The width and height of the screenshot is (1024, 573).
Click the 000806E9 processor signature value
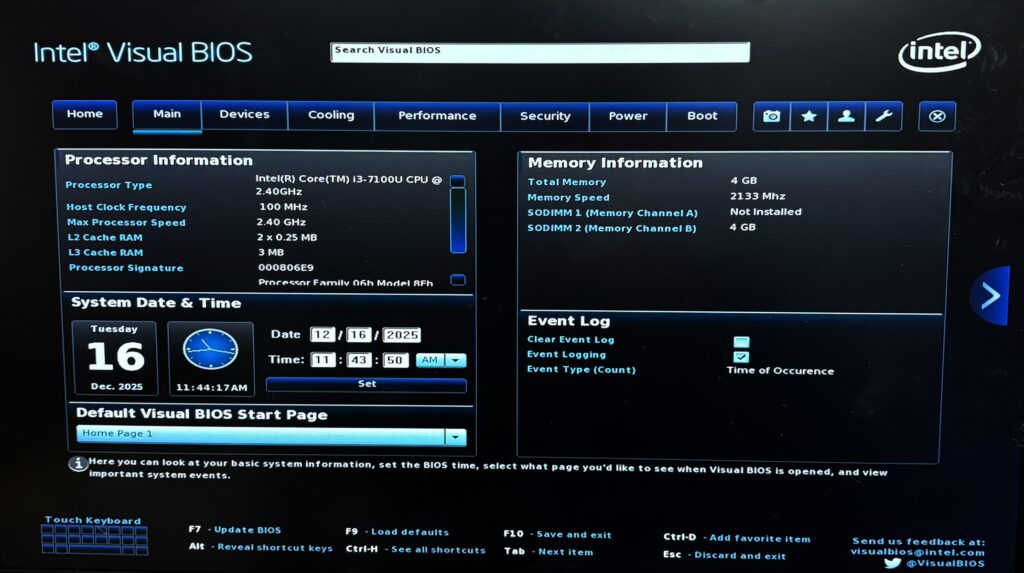pyautogui.click(x=285, y=267)
